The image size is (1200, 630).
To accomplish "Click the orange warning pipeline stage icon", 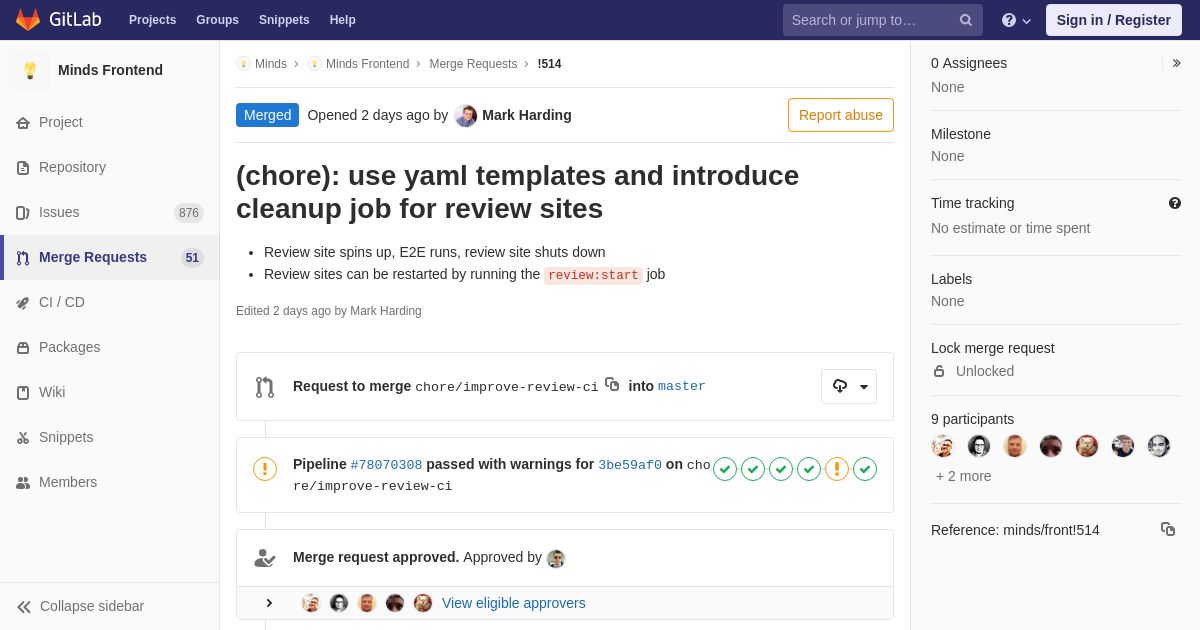I will pos(837,469).
